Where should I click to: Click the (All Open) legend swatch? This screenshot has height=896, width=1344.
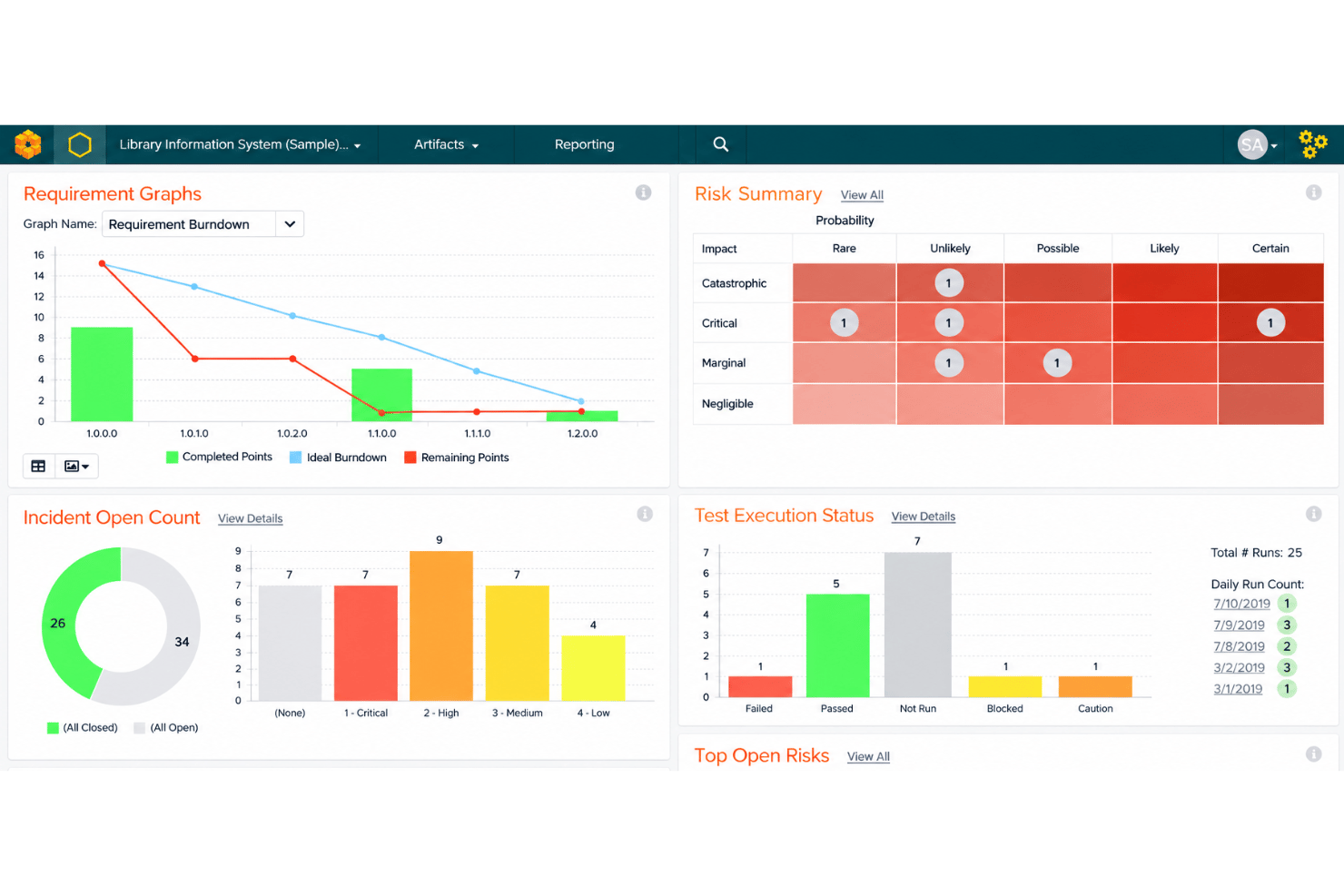click(x=139, y=728)
